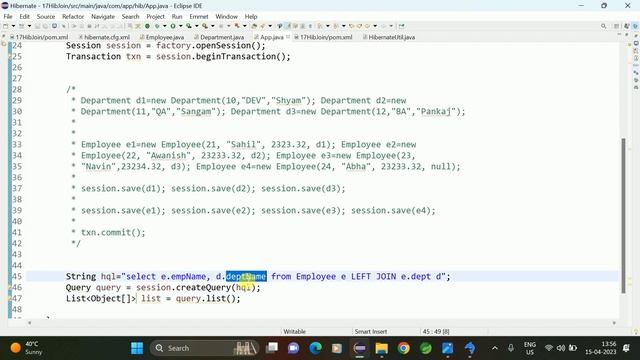The width and height of the screenshot is (640, 360).
Task: Open the dropdown arrow beside New icon
Action: pos(13,26)
